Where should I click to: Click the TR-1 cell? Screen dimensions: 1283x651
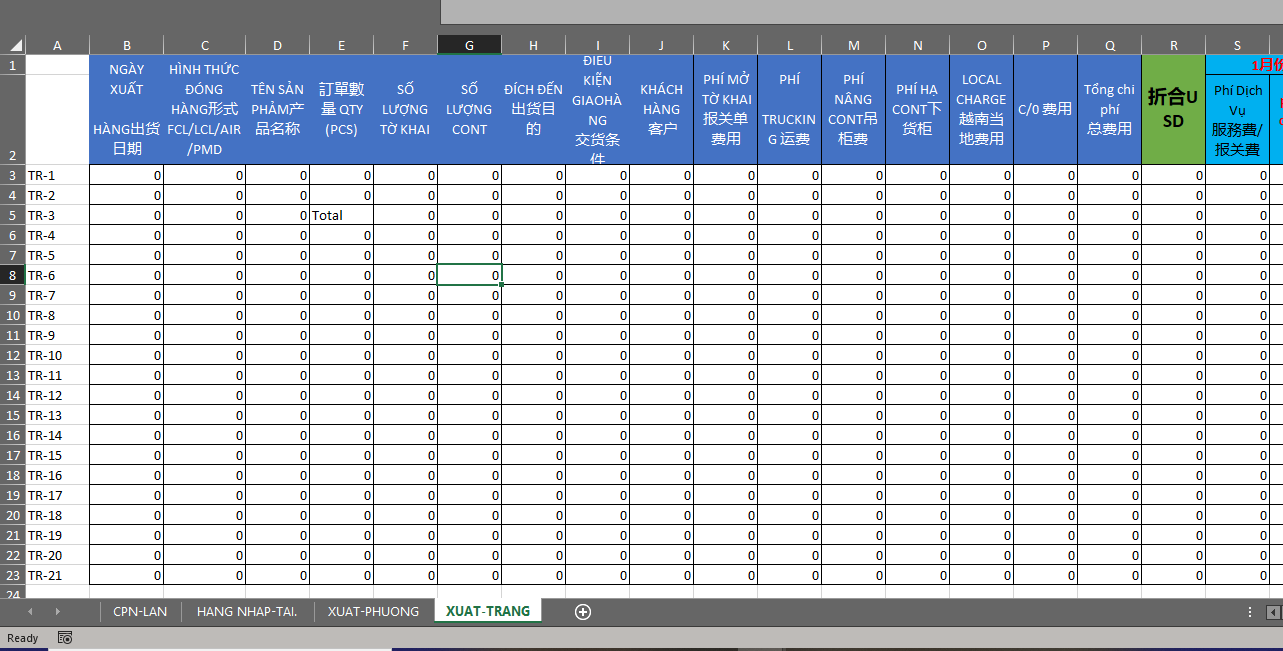57,175
